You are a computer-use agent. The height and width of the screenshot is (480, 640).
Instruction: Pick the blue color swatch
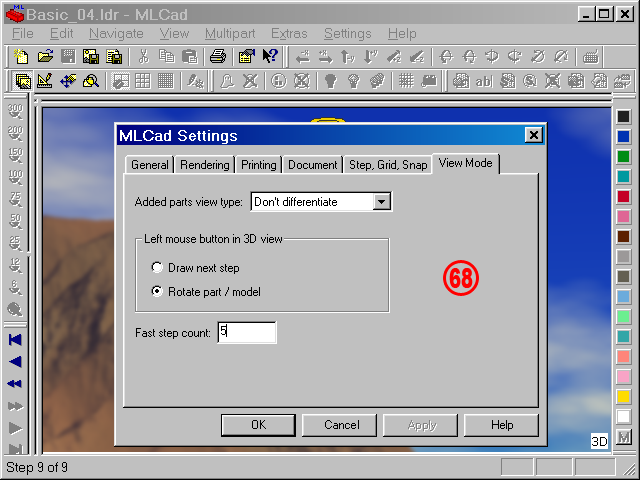[x=623, y=137]
